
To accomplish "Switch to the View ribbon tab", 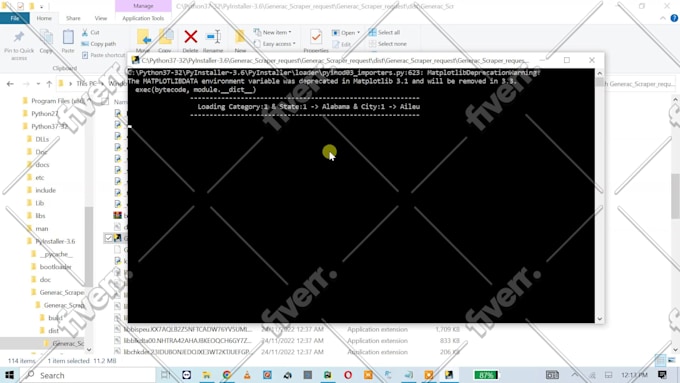I will click(101, 18).
